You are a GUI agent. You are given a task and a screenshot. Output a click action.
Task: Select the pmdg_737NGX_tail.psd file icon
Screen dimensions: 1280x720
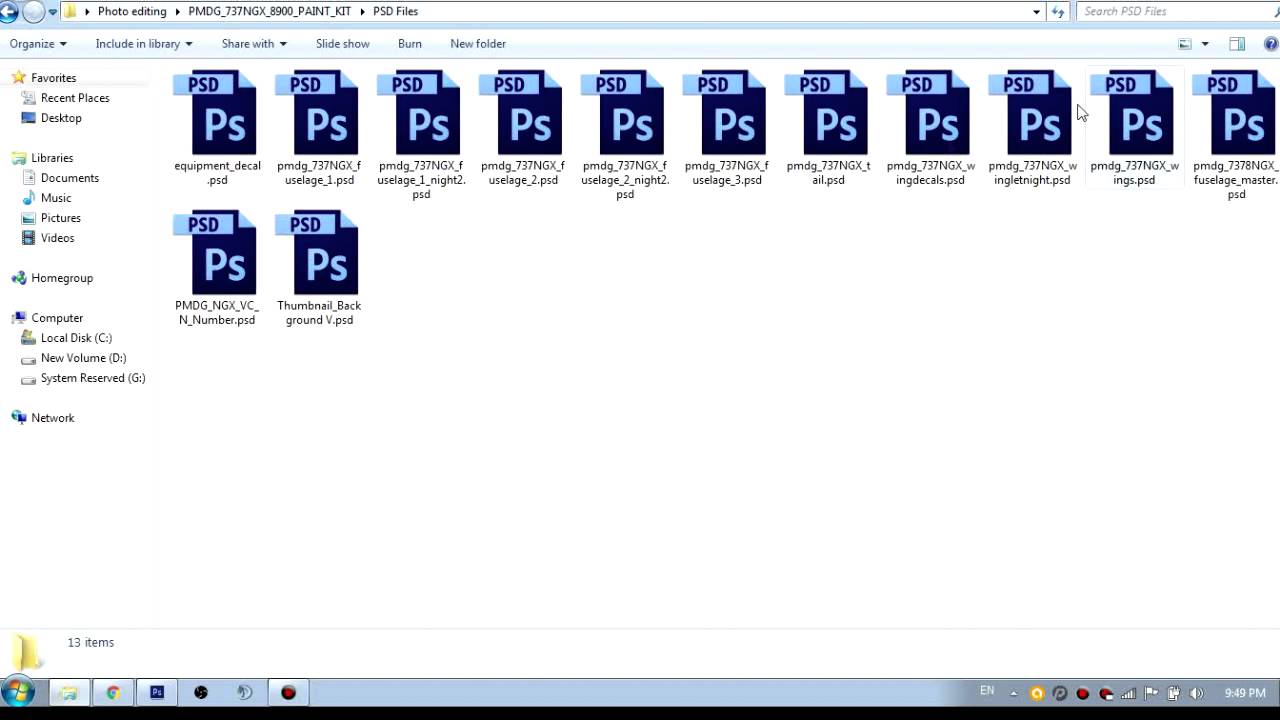pos(829,113)
